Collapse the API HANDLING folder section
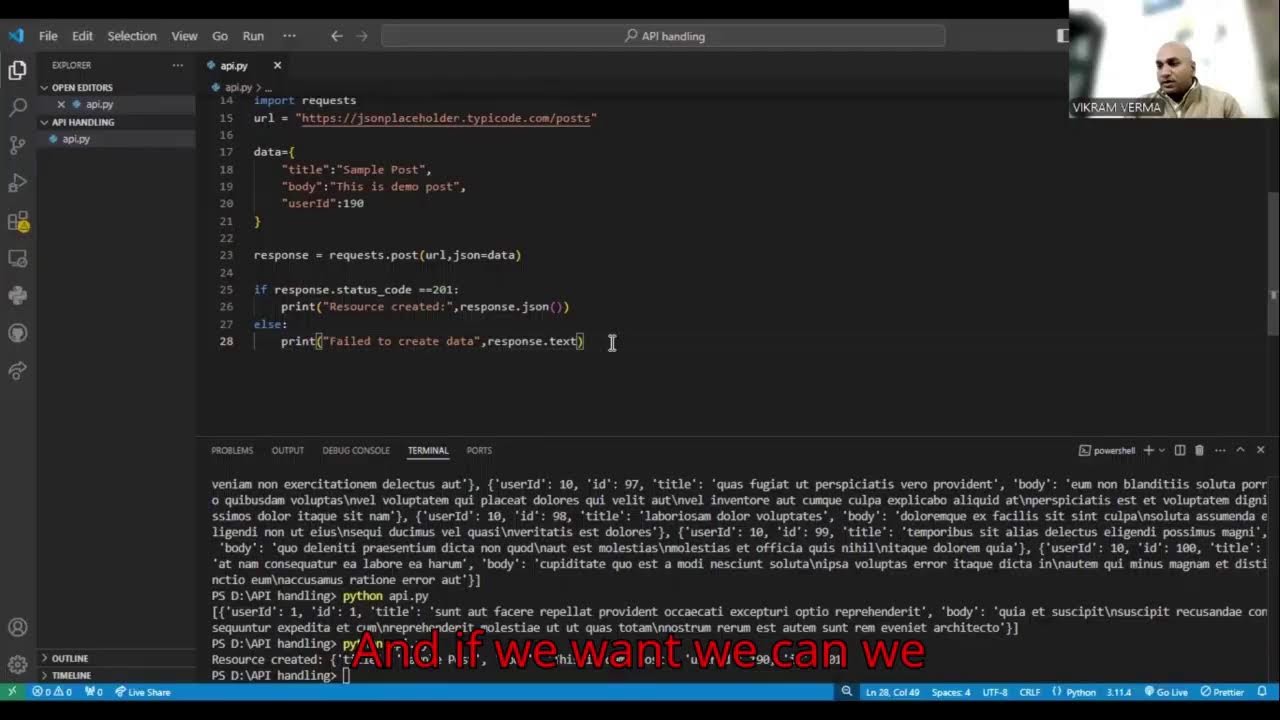 click(82, 122)
